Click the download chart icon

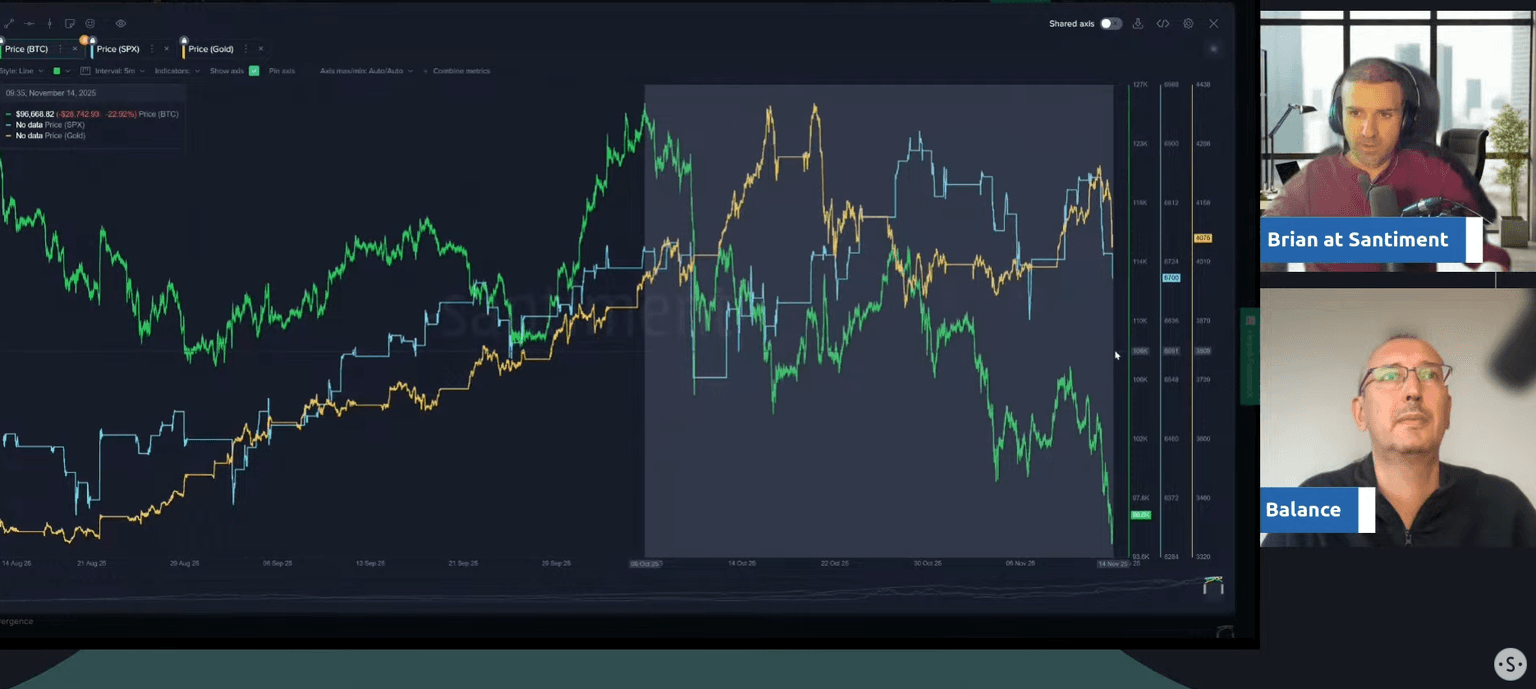click(x=1138, y=23)
